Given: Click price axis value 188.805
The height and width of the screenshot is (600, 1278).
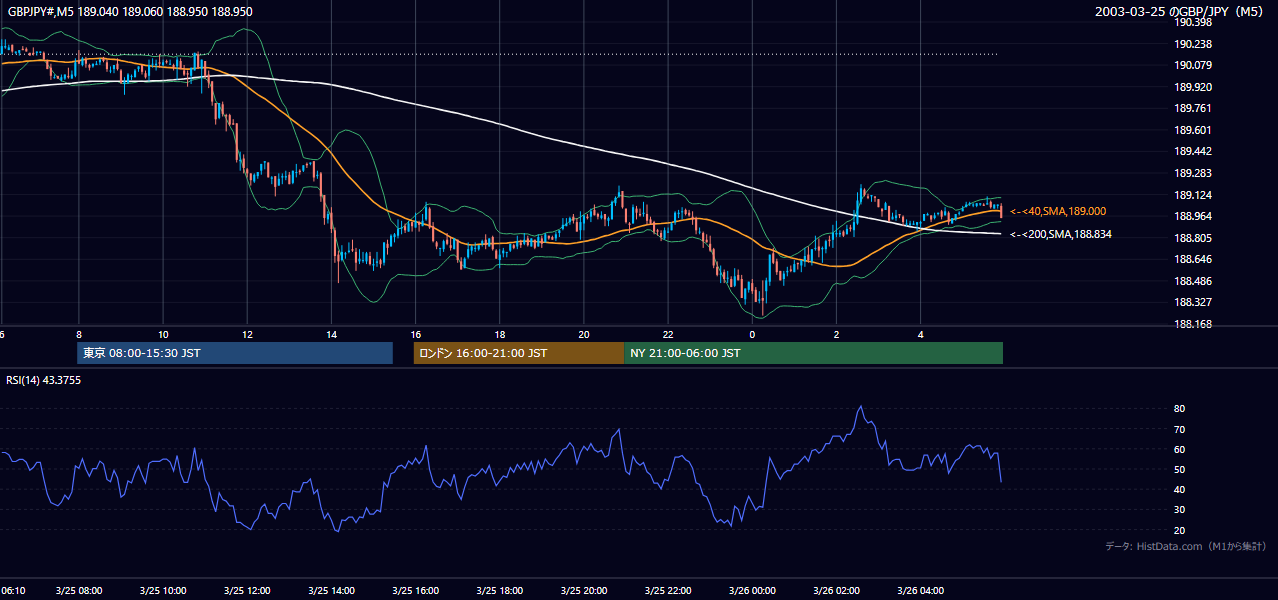Looking at the screenshot, I should pyautogui.click(x=1193, y=238).
